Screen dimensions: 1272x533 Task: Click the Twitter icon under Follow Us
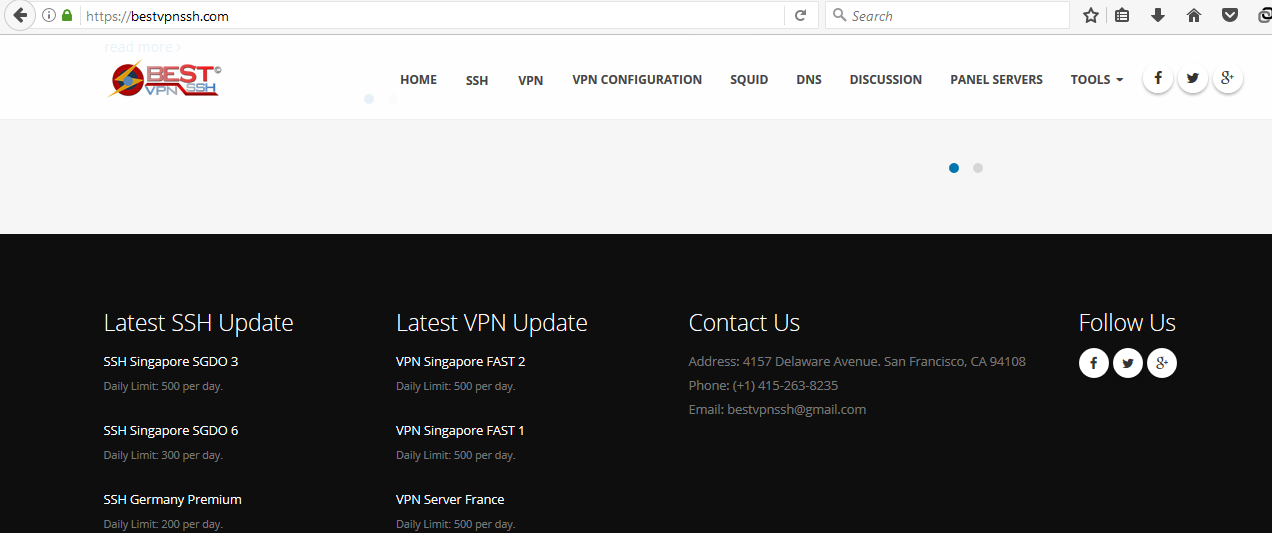tap(1127, 363)
